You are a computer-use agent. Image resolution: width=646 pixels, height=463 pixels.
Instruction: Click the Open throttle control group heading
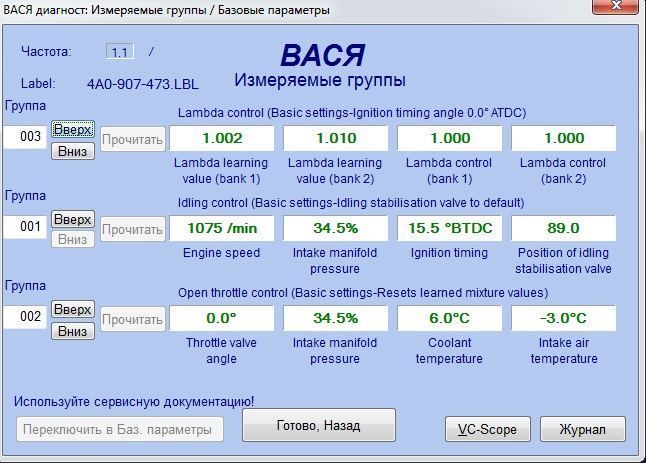point(363,293)
